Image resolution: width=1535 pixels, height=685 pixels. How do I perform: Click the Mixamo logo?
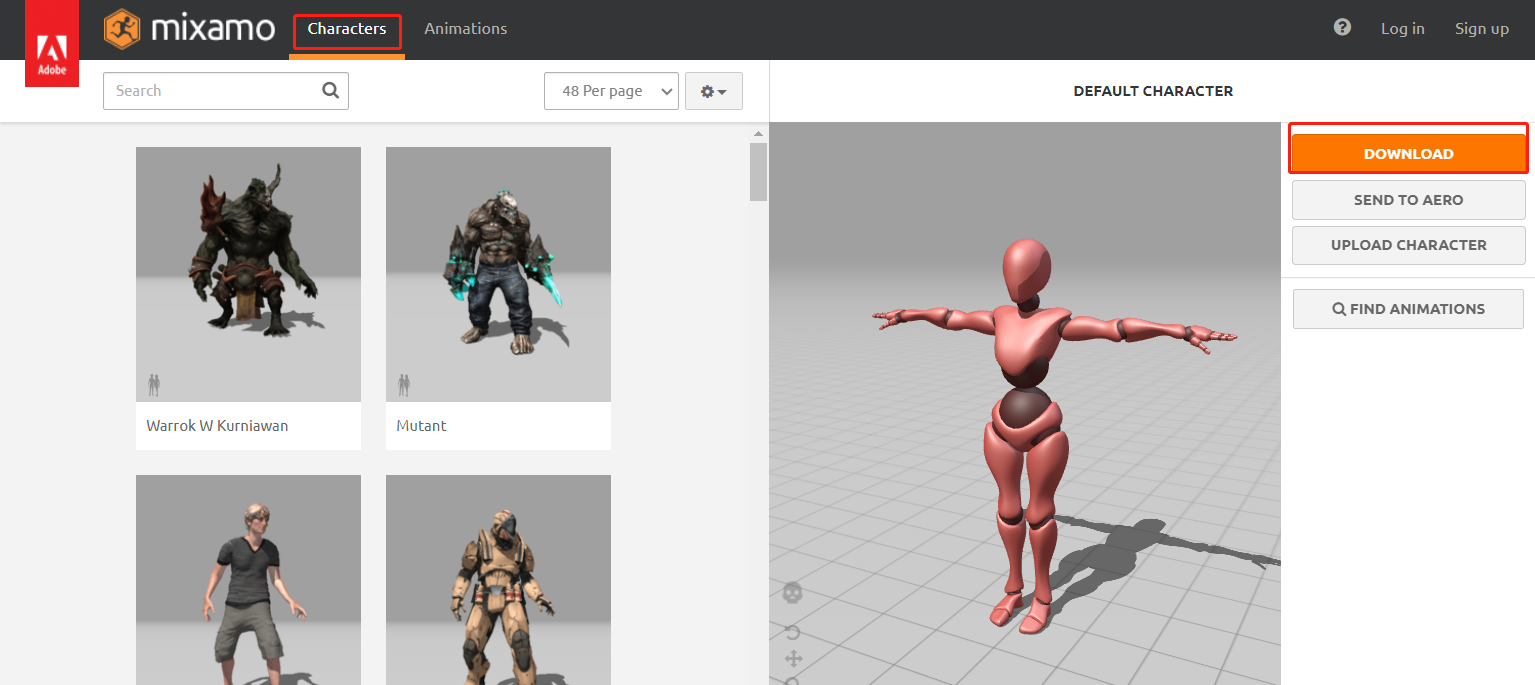(x=189, y=29)
